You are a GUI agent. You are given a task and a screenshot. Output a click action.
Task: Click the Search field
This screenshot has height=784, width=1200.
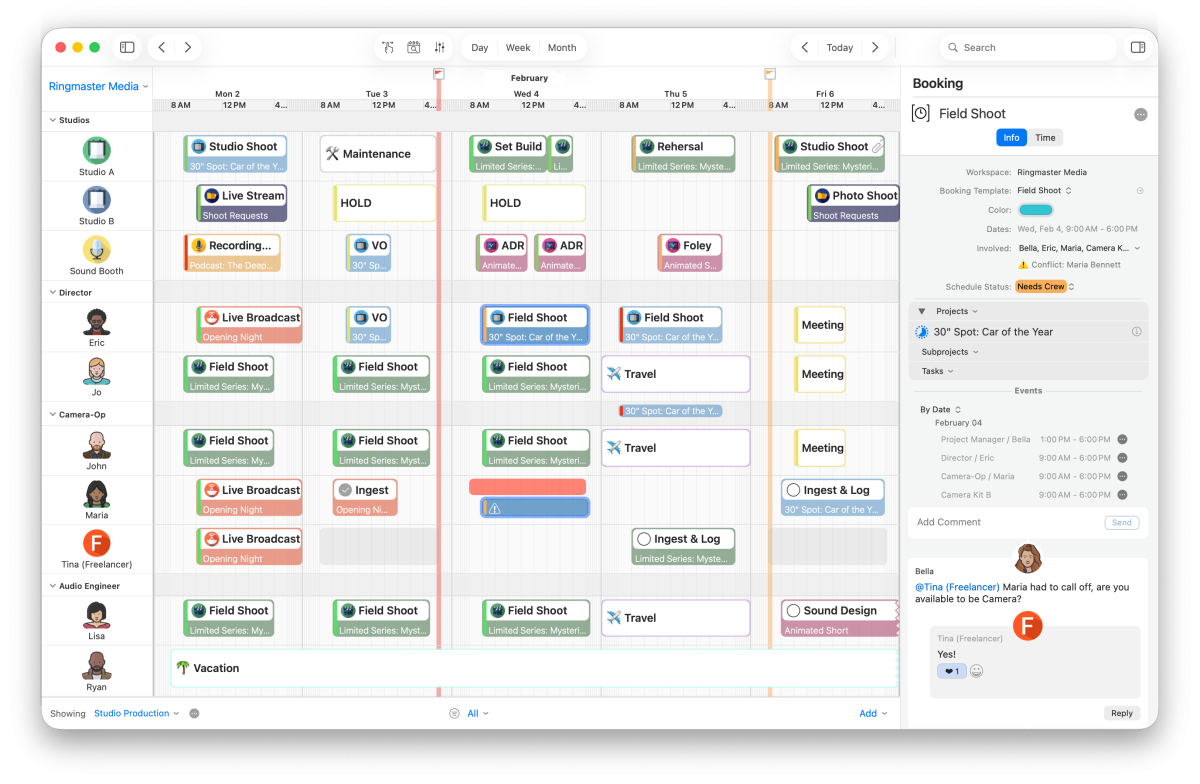coord(1029,47)
